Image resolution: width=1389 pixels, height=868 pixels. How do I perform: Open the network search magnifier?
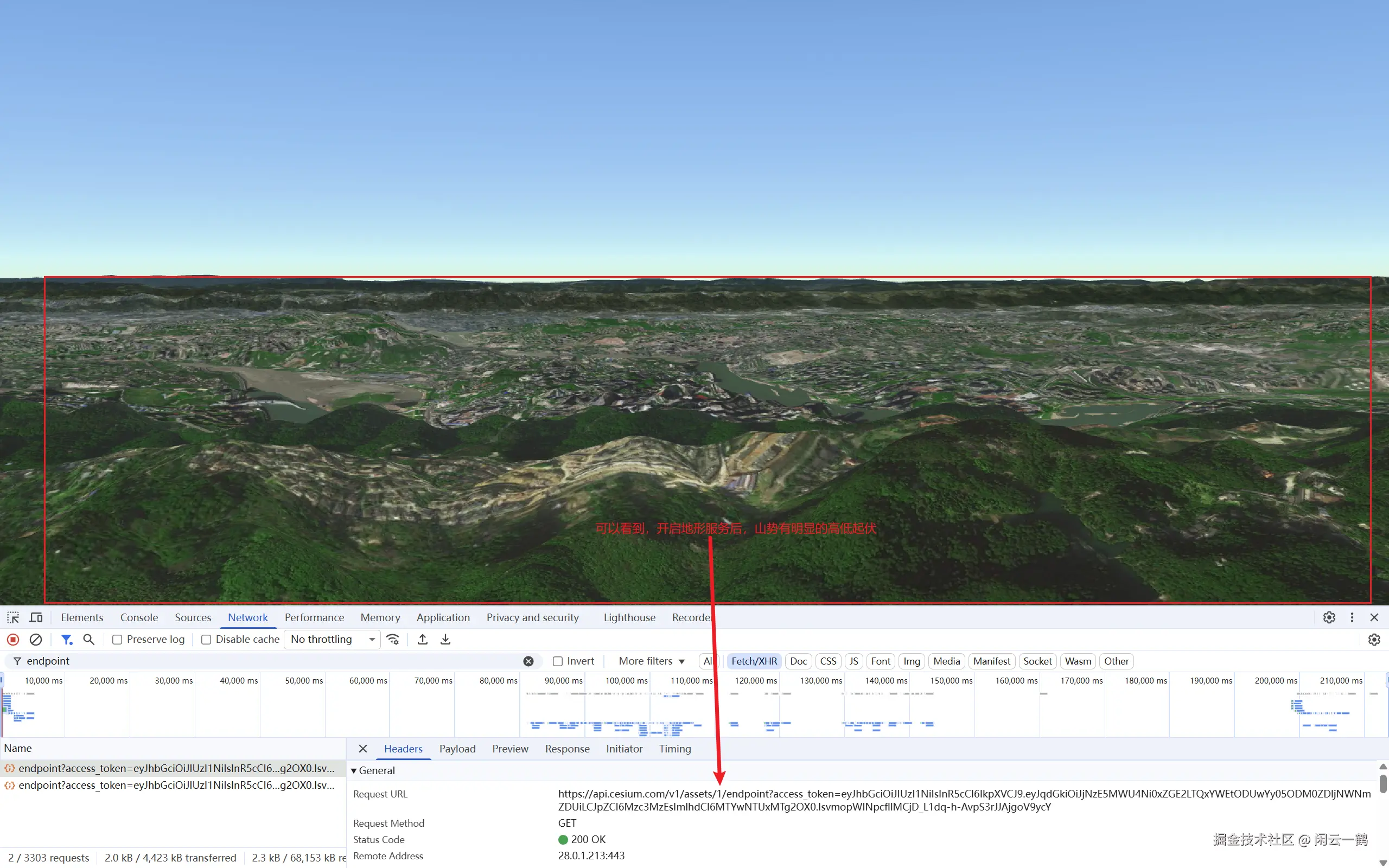pyautogui.click(x=88, y=639)
